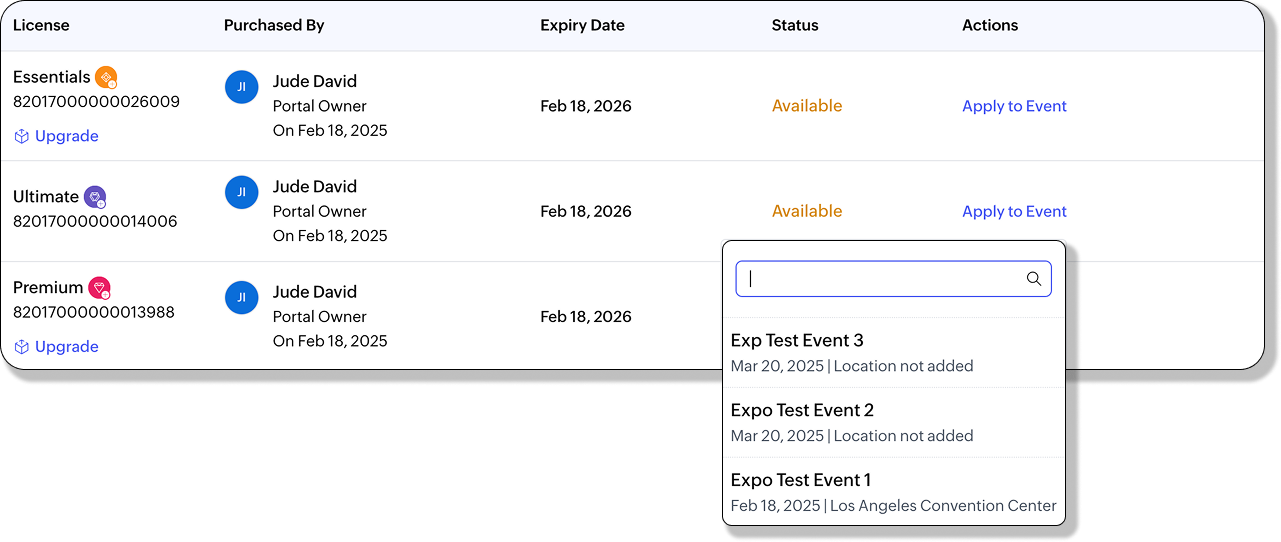Open Apply to Event for Ultimate license
Image resolution: width=1281 pixels, height=542 pixels.
click(1014, 211)
